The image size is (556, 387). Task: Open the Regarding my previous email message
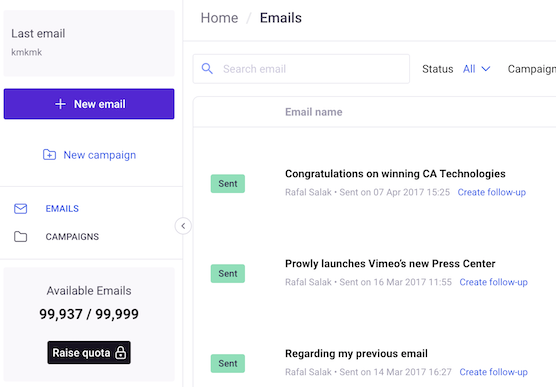[356, 354]
